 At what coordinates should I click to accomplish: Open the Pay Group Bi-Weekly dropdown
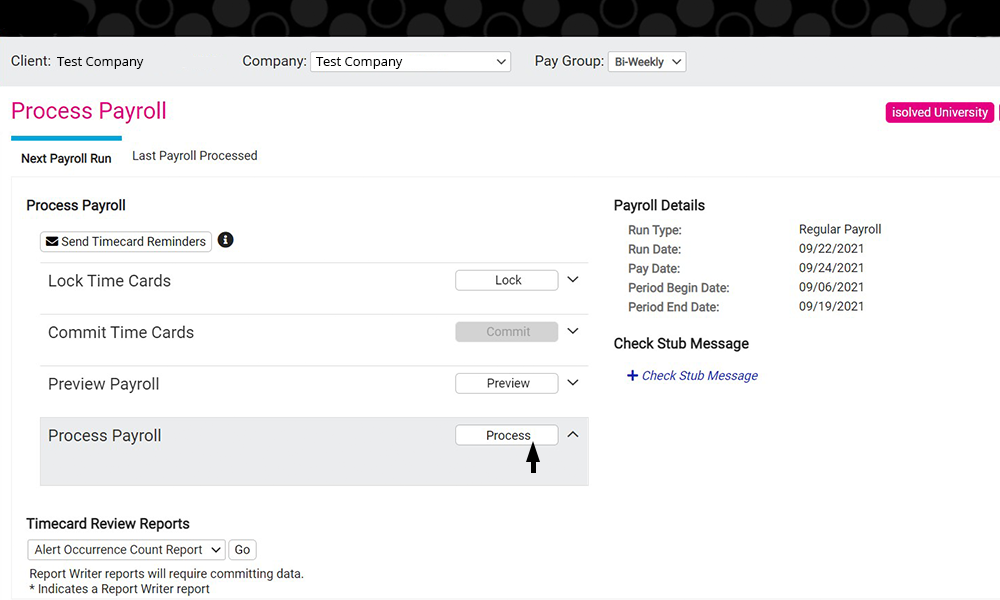pos(647,62)
